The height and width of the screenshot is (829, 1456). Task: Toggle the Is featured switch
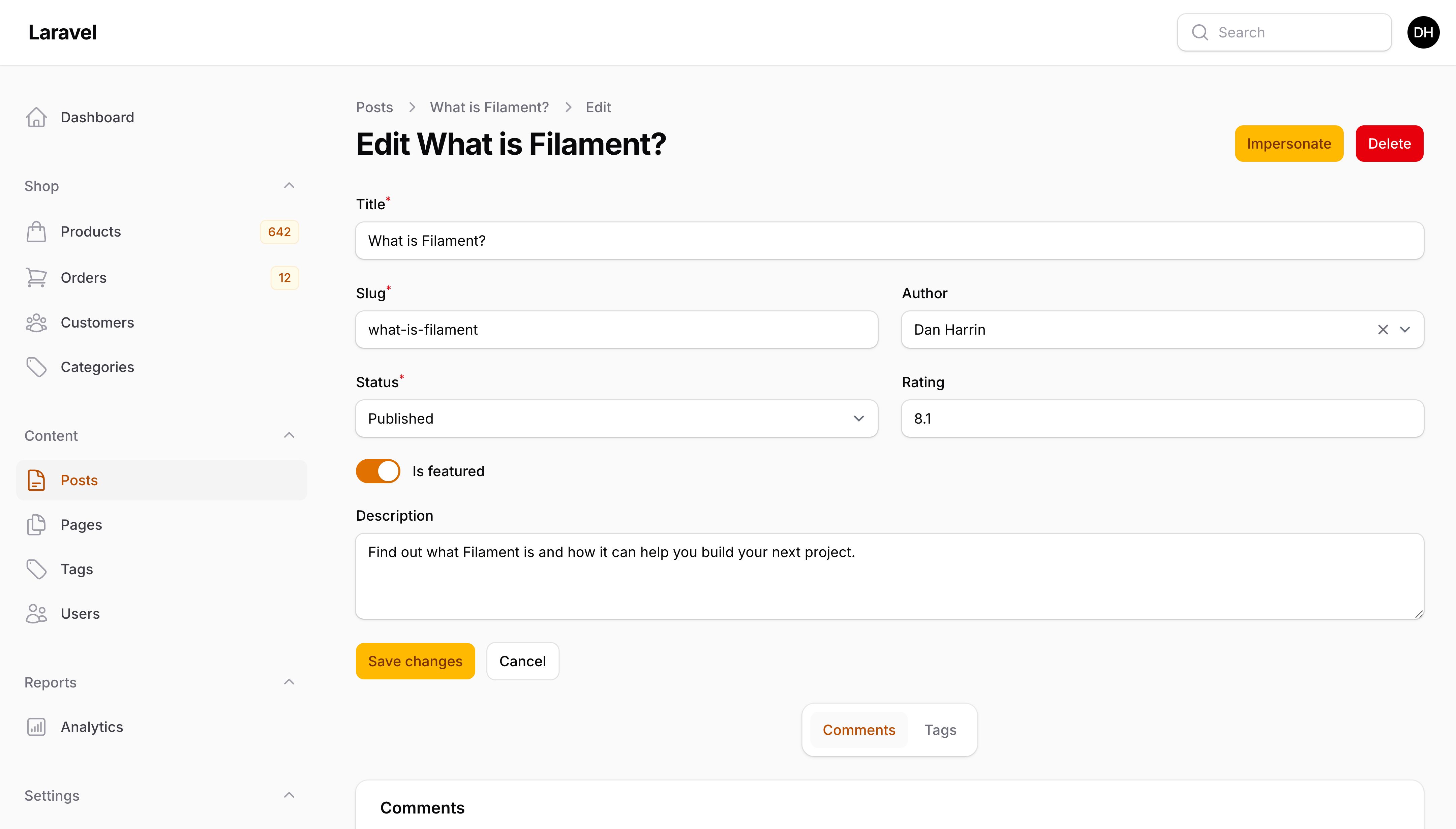pyautogui.click(x=378, y=471)
